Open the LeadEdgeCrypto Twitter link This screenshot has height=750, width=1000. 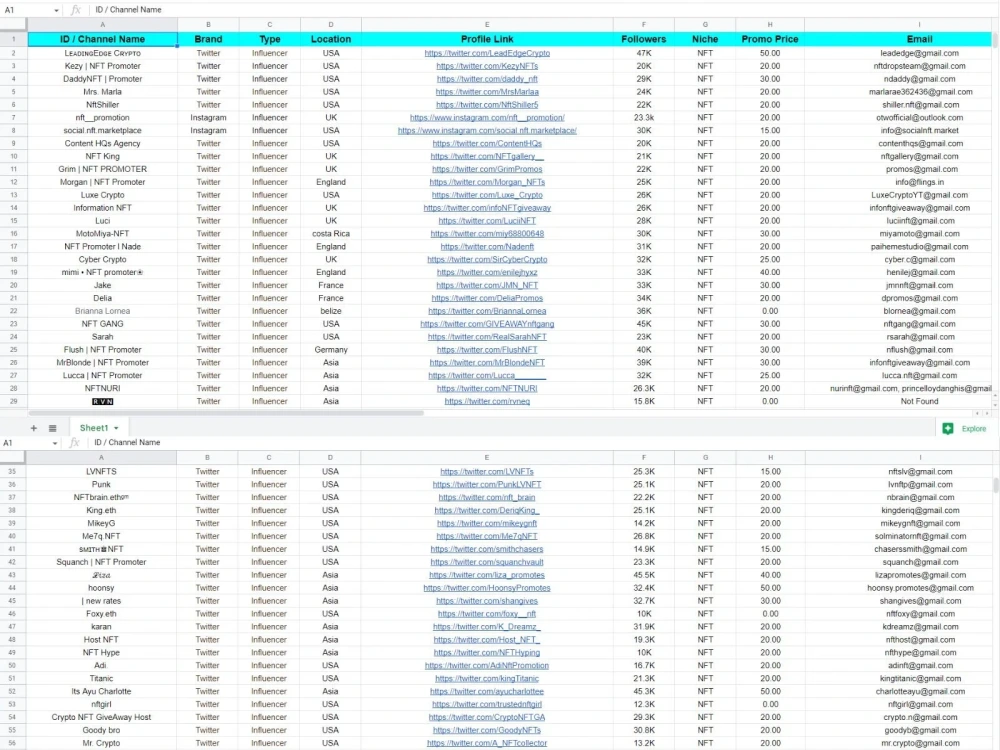tap(487, 53)
